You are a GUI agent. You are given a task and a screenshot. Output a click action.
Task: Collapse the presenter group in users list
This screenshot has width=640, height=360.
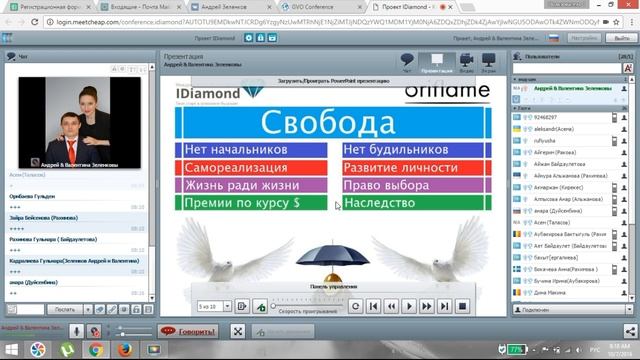pos(515,79)
